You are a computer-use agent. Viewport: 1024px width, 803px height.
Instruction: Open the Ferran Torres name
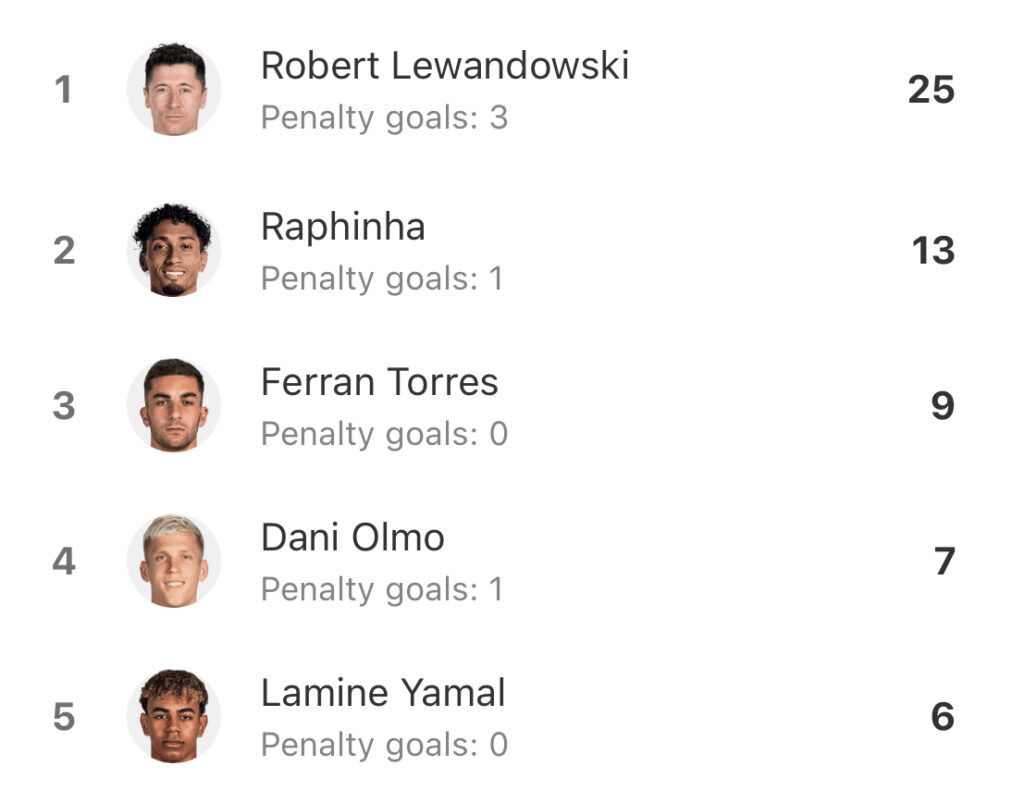(x=379, y=382)
